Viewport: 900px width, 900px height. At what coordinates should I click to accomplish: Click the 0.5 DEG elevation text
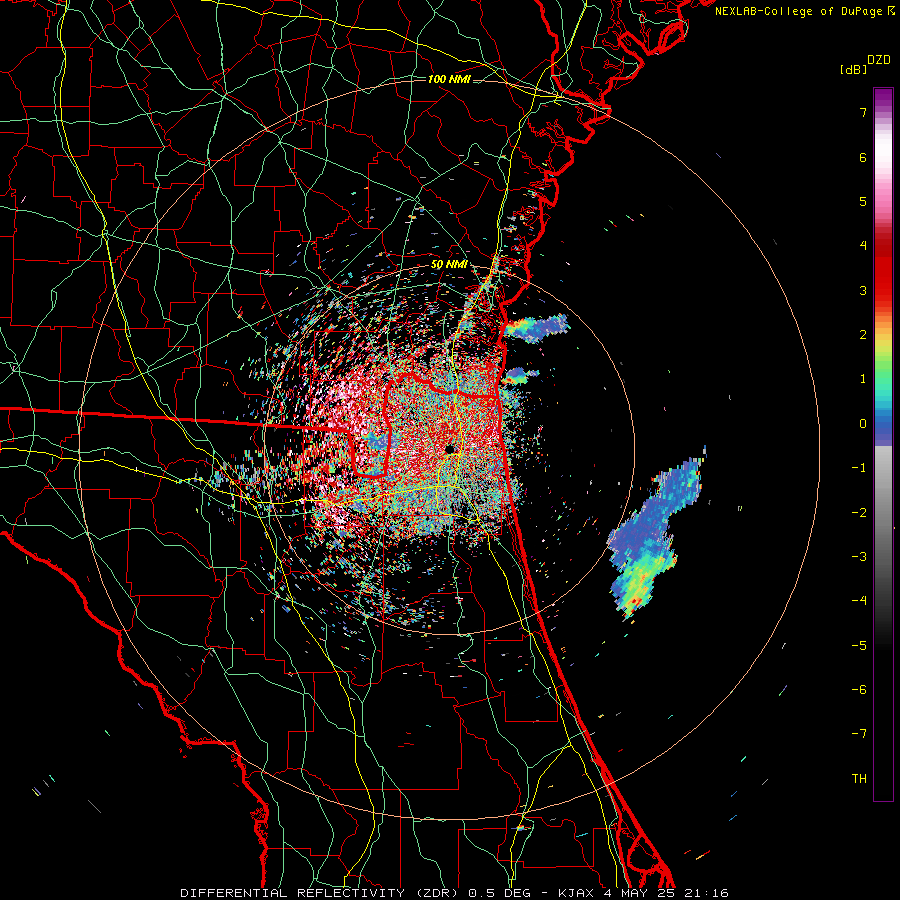click(500, 893)
